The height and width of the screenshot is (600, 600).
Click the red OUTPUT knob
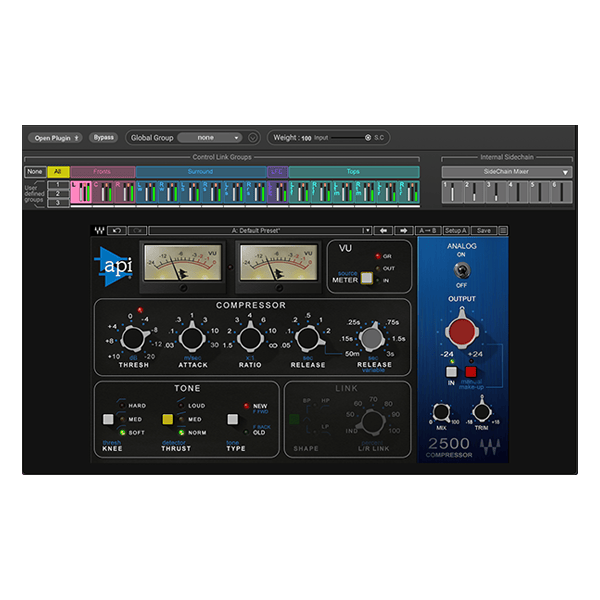coord(462,331)
